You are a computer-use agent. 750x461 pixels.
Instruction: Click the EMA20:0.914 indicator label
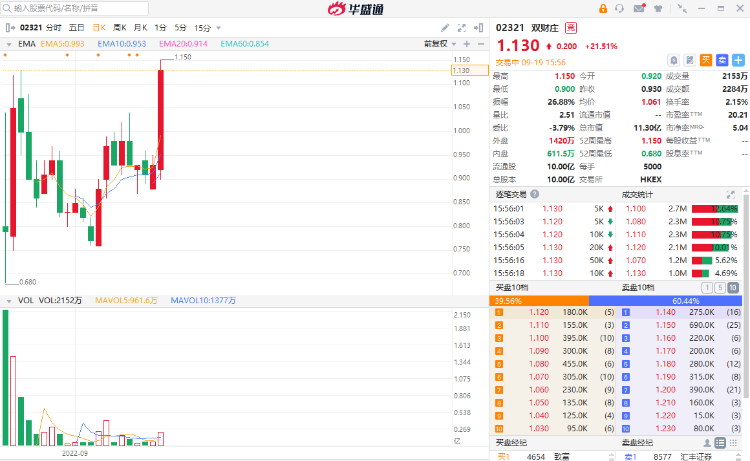pos(183,44)
